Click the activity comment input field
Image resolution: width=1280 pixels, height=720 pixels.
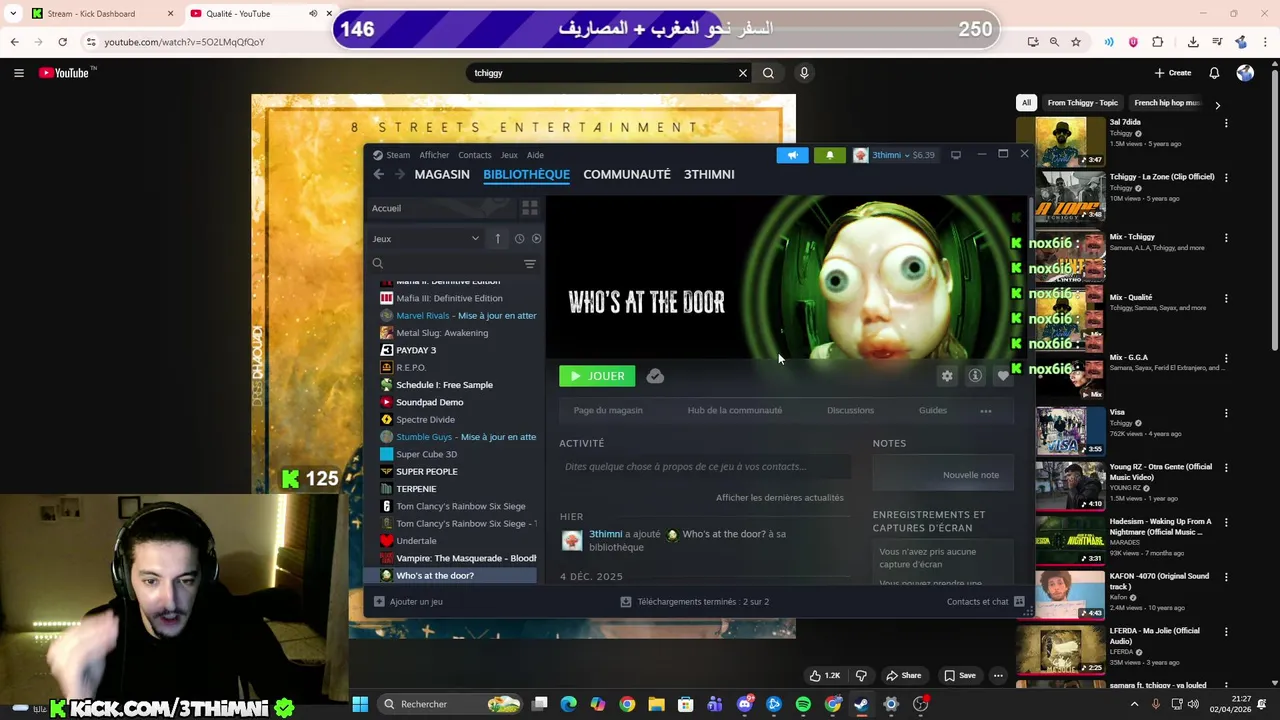(x=704, y=467)
